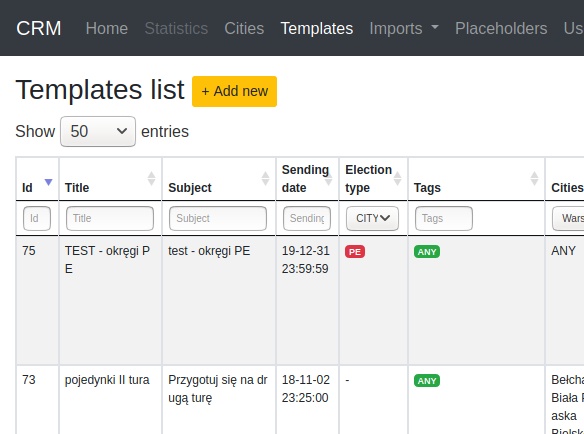Click sending date 19-12-31 23:59:59
Screen dimensions: 584x434
tap(306, 260)
